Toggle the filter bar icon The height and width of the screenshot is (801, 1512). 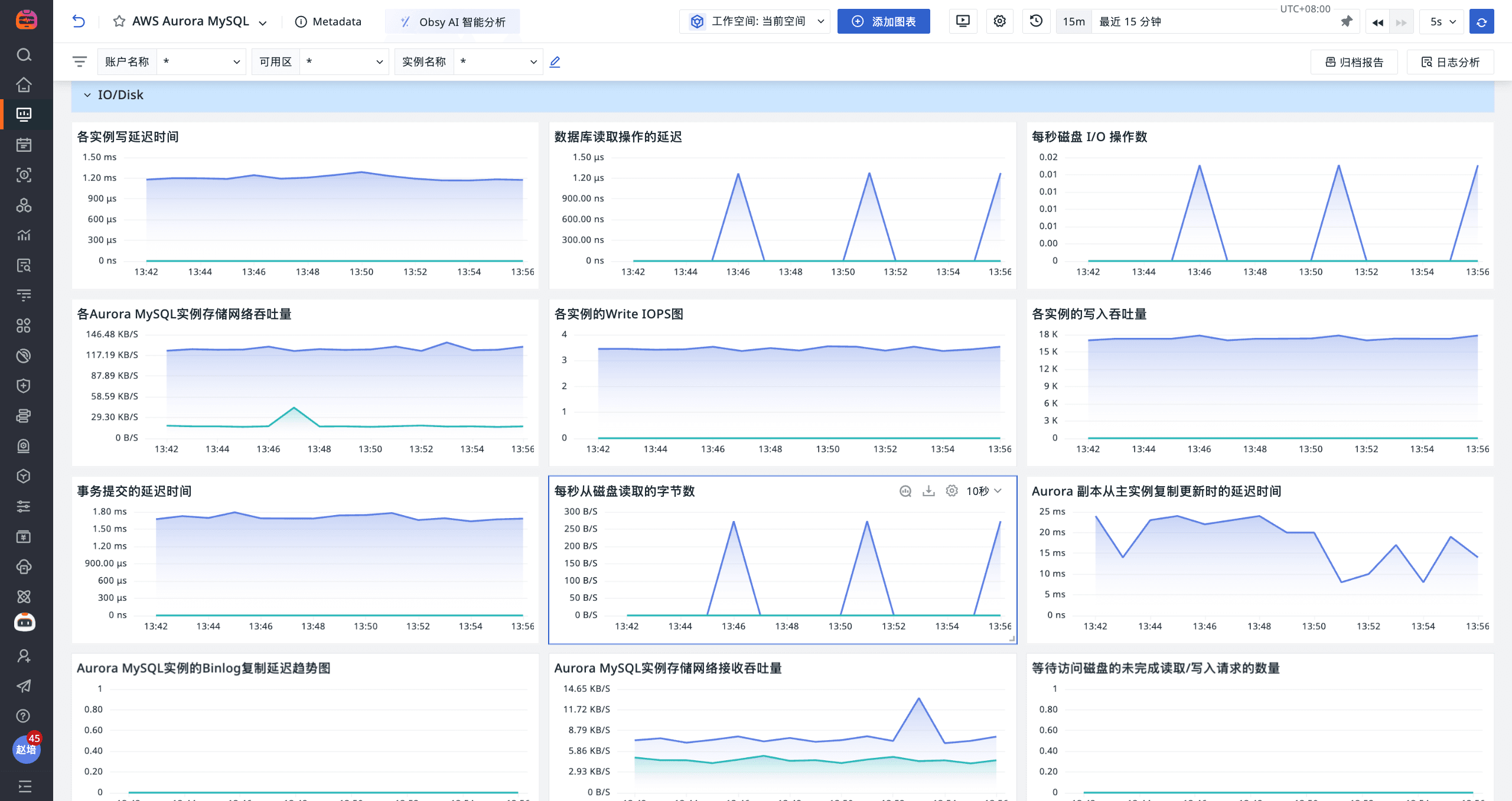(80, 61)
